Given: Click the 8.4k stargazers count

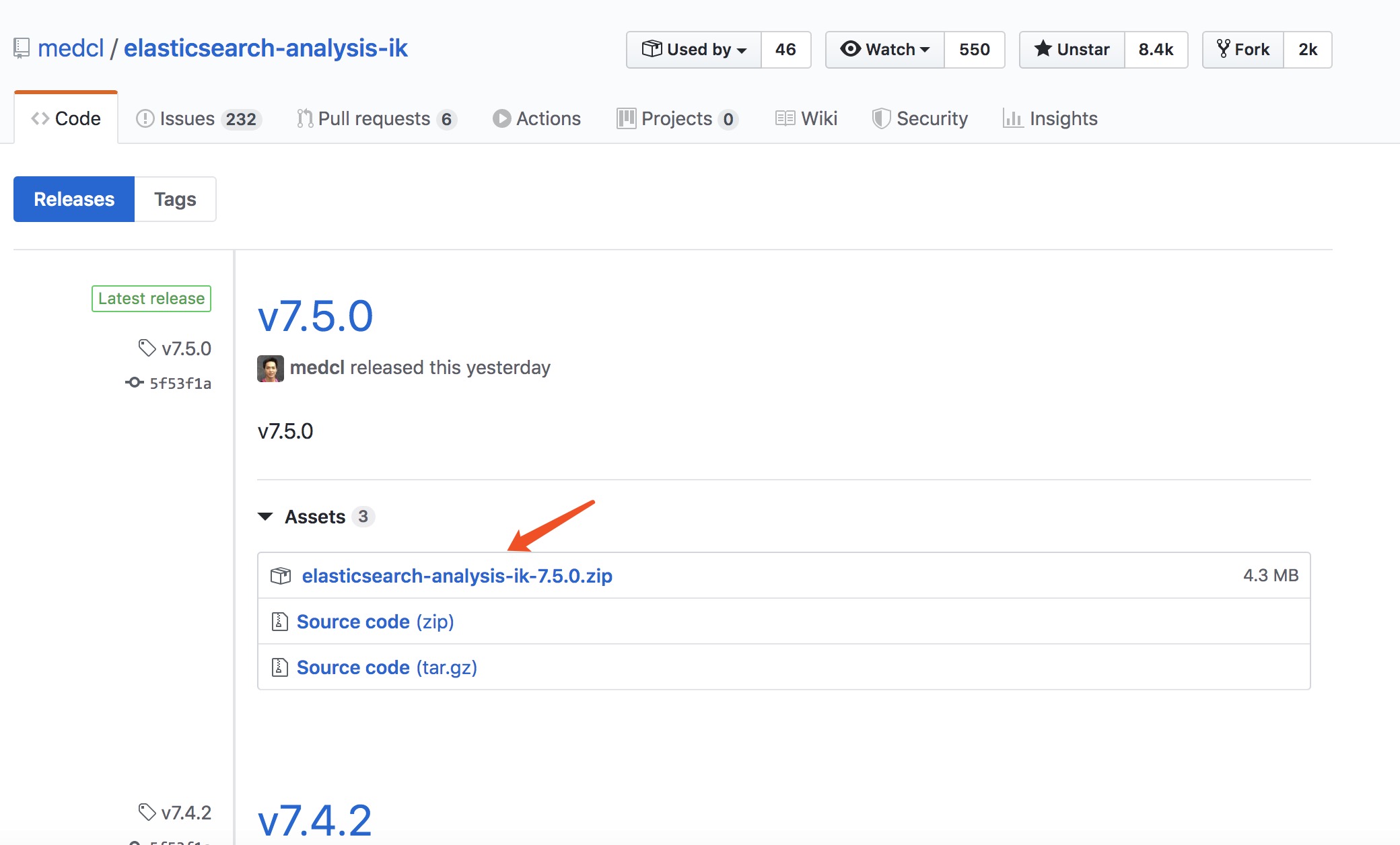Looking at the screenshot, I should pyautogui.click(x=1156, y=50).
